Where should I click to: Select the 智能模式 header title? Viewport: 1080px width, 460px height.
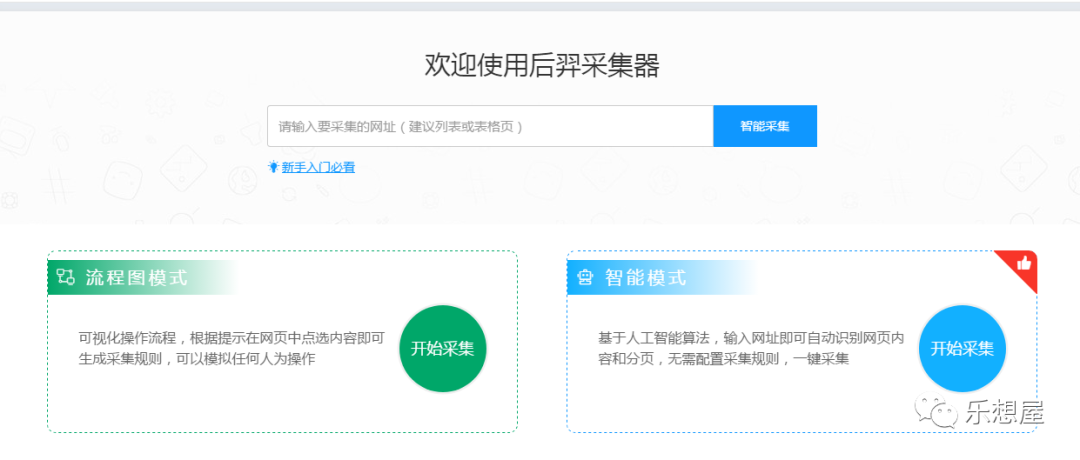point(646,278)
